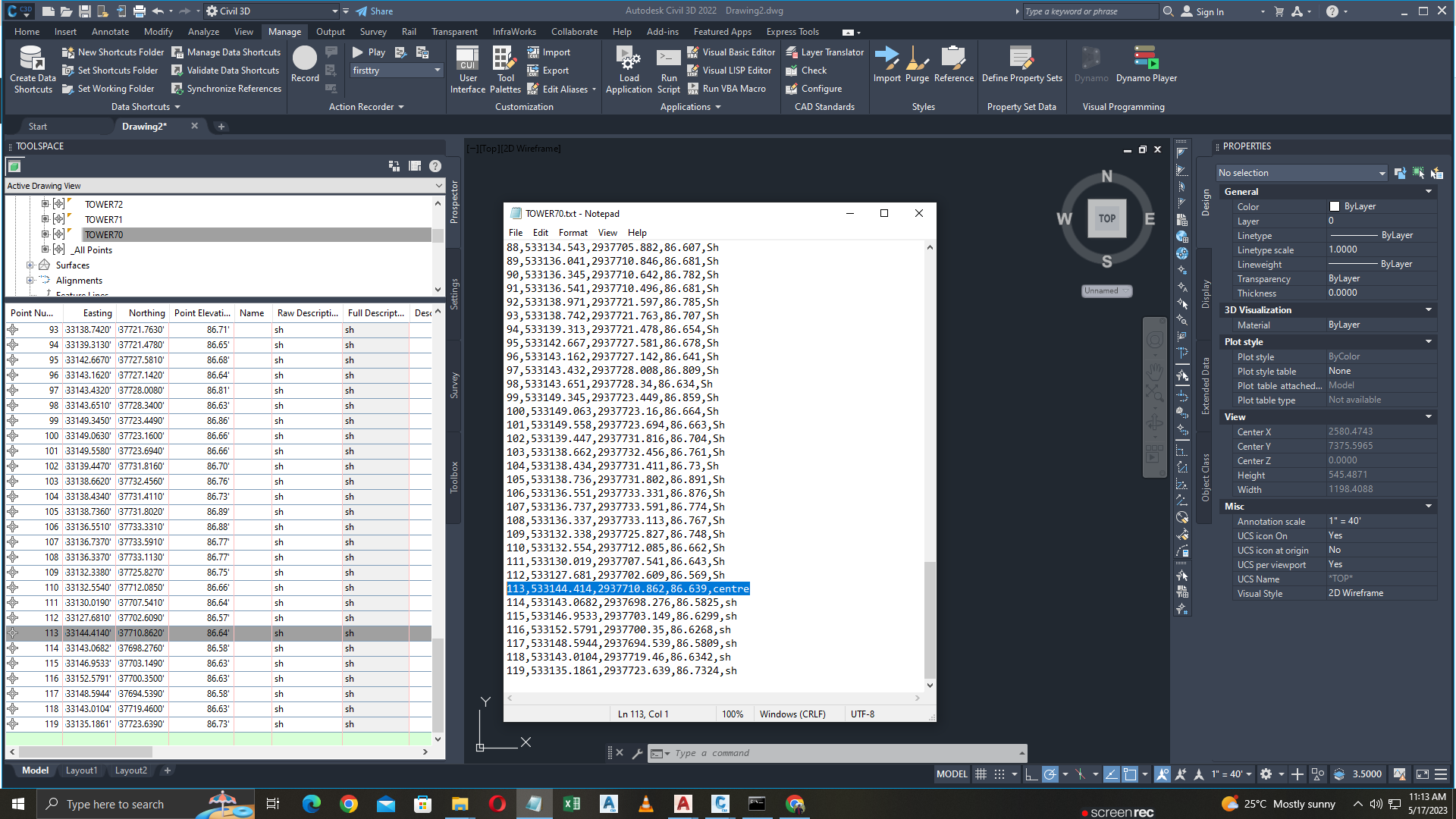Click Manage Data Shortcuts button
This screenshot has width=1456, height=819.
click(226, 52)
